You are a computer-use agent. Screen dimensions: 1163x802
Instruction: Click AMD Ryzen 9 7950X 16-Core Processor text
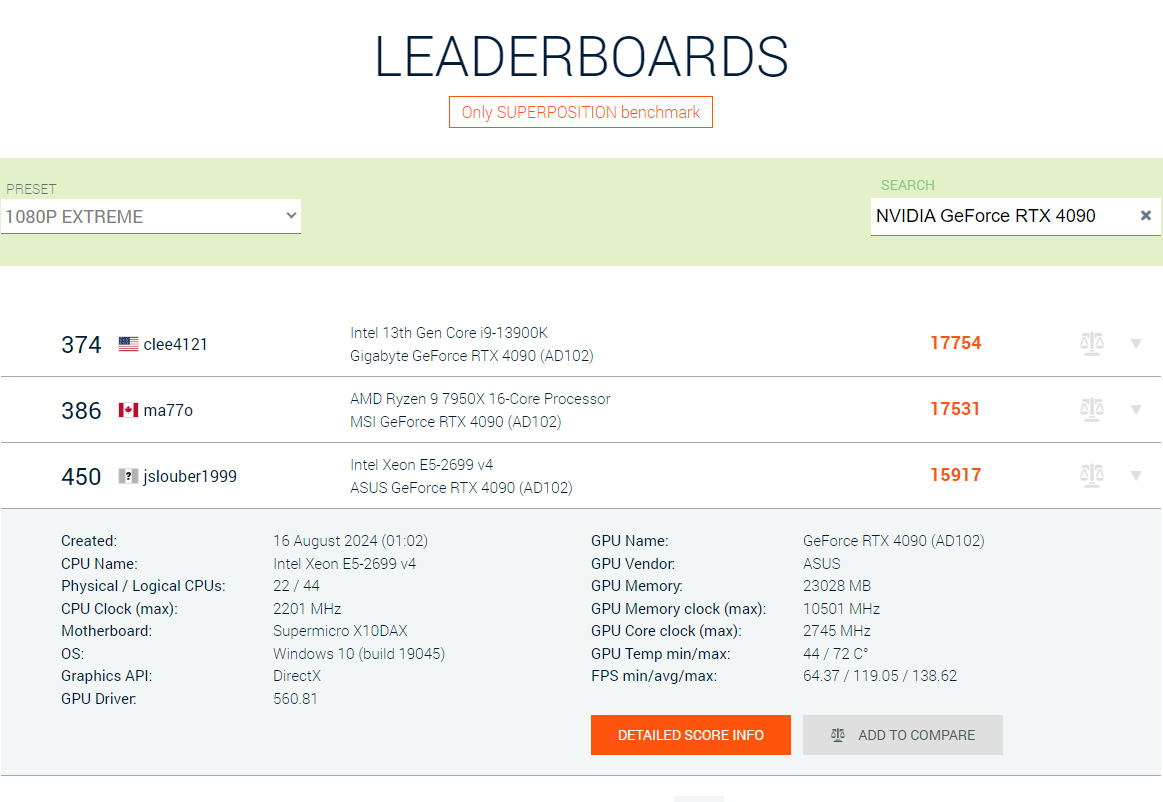(x=480, y=399)
